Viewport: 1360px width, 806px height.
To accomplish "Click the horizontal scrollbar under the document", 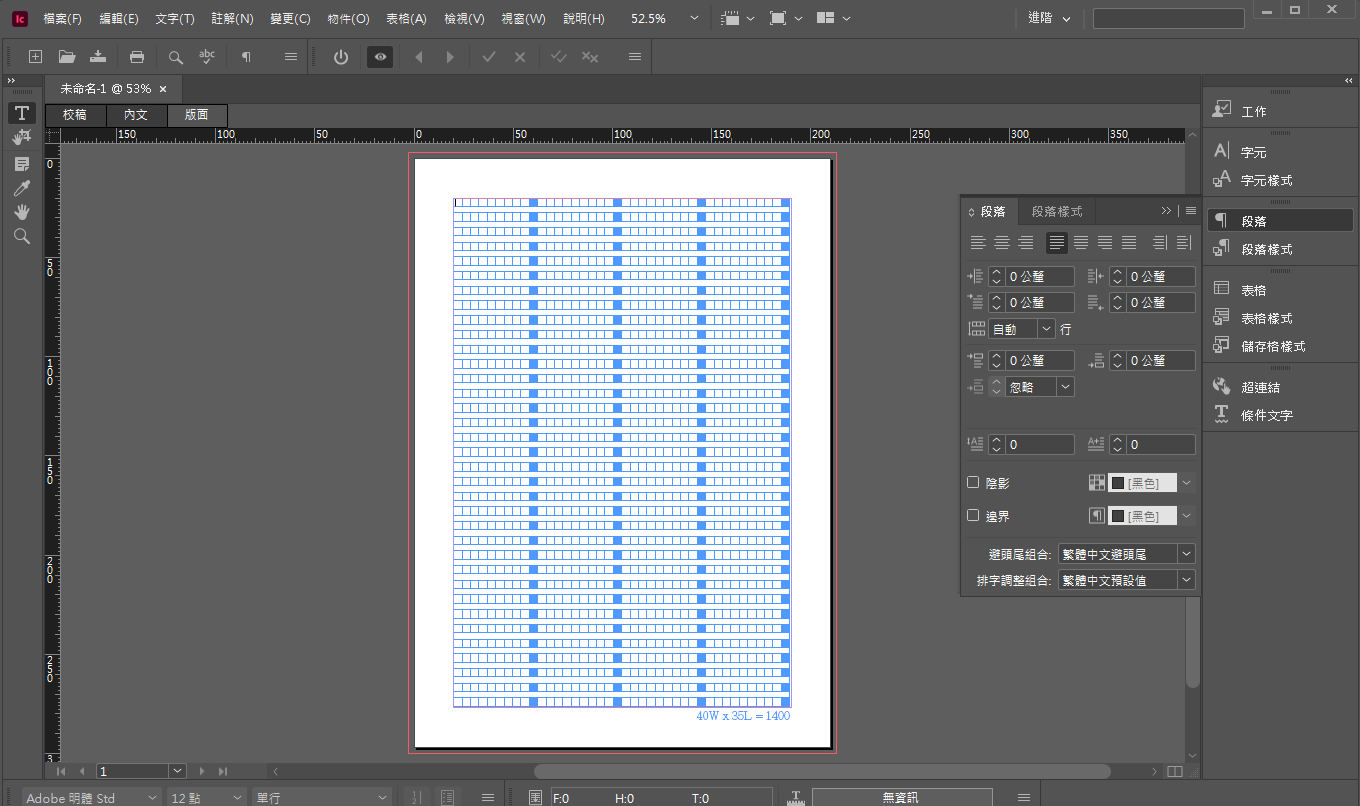I will pos(822,771).
